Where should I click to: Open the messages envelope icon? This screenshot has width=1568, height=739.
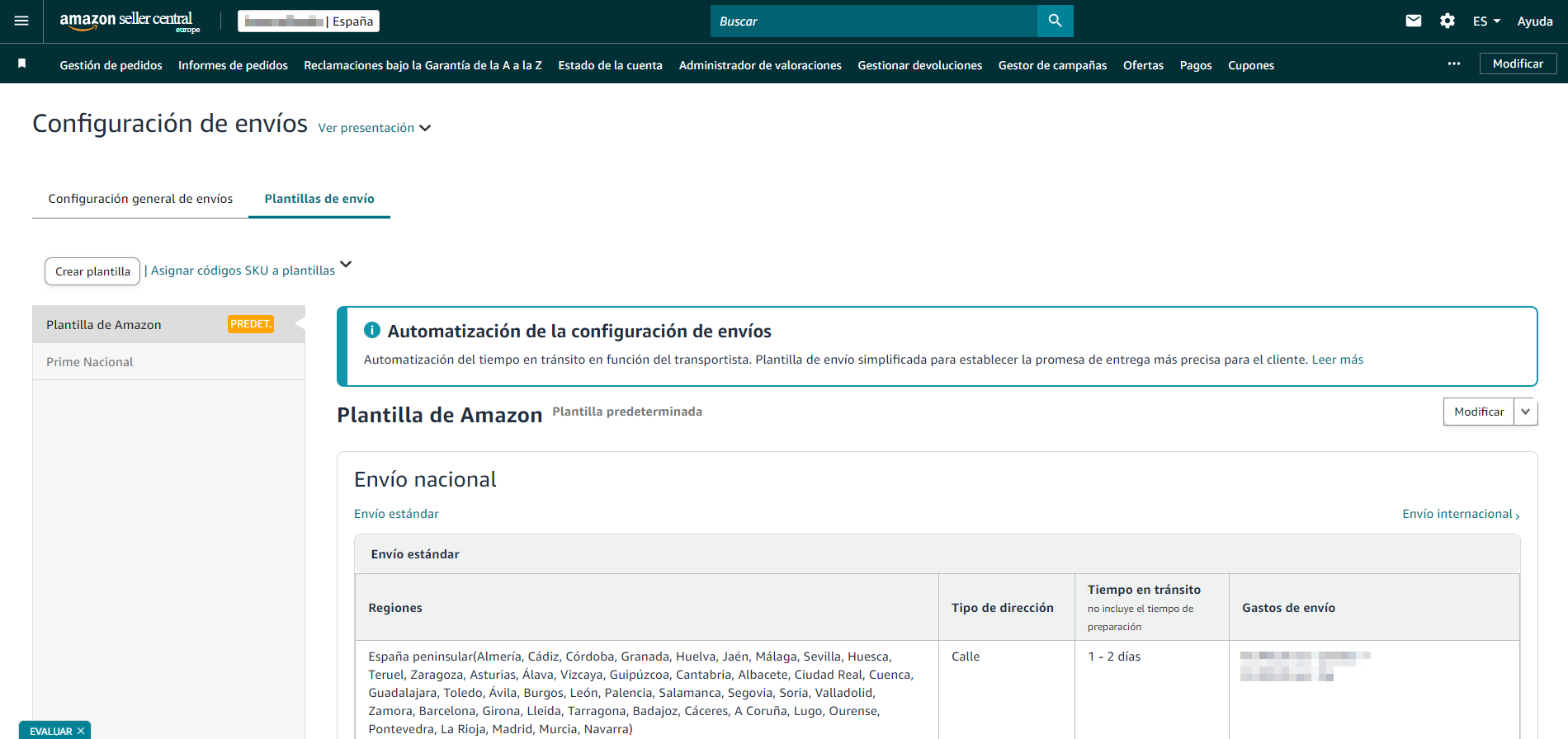pos(1414,21)
